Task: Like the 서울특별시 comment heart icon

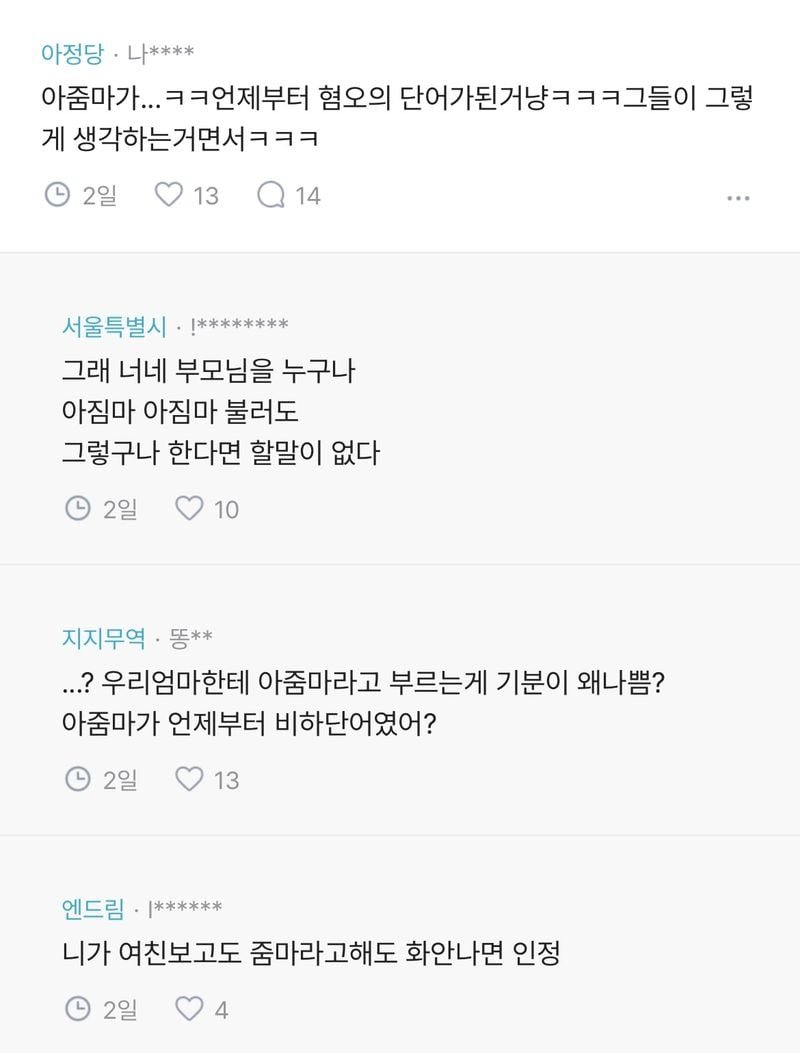Action: click(189, 509)
